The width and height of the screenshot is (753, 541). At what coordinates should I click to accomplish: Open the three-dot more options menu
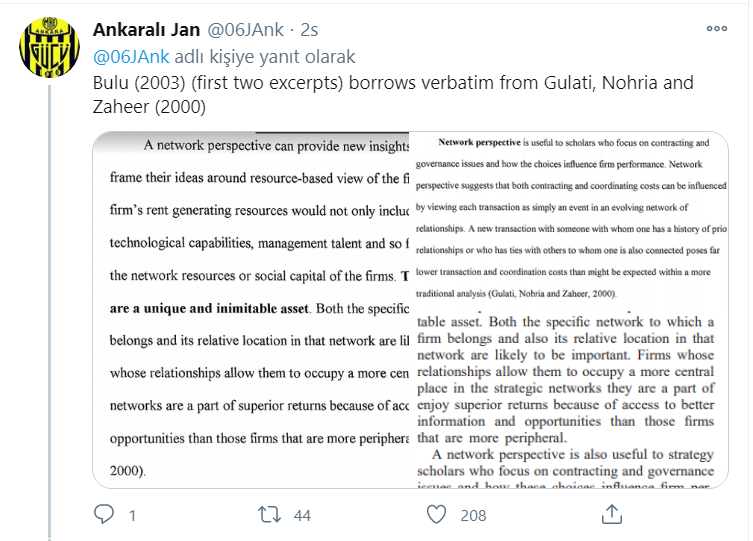[x=717, y=28]
